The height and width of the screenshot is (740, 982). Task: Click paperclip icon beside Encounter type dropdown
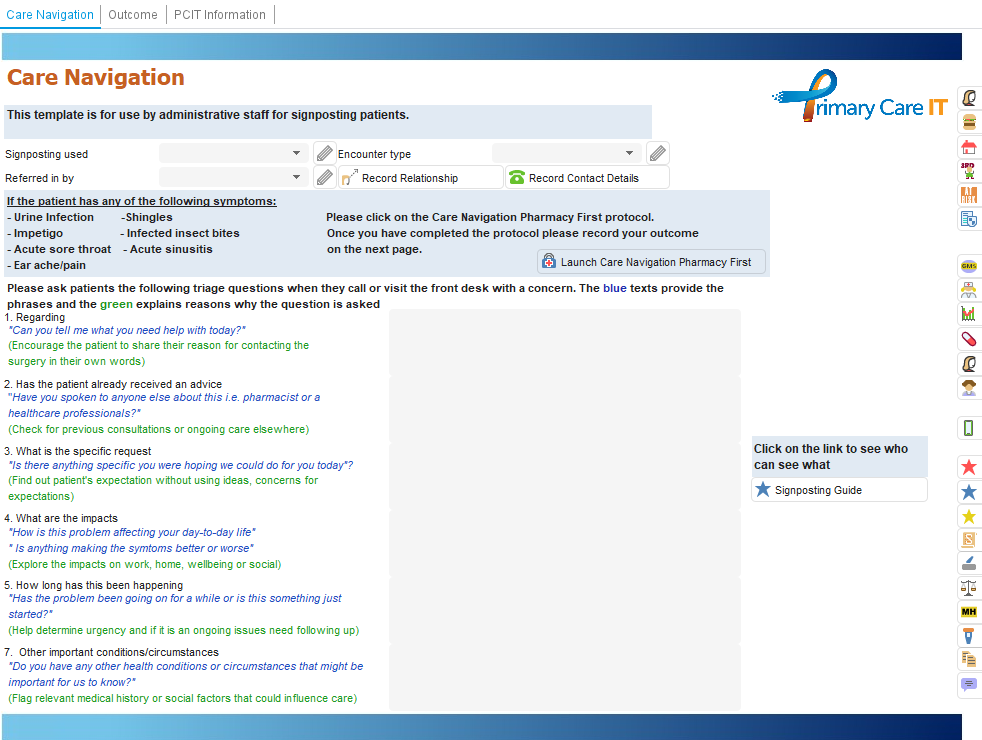(657, 154)
